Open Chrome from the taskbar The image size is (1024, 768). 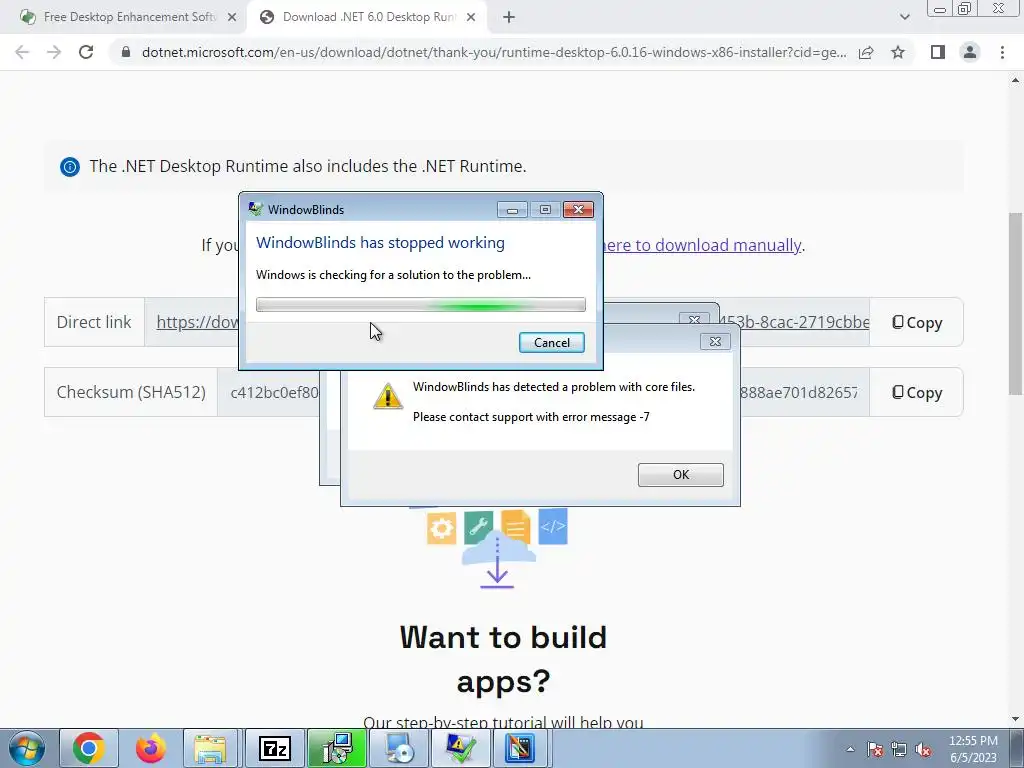coord(89,748)
